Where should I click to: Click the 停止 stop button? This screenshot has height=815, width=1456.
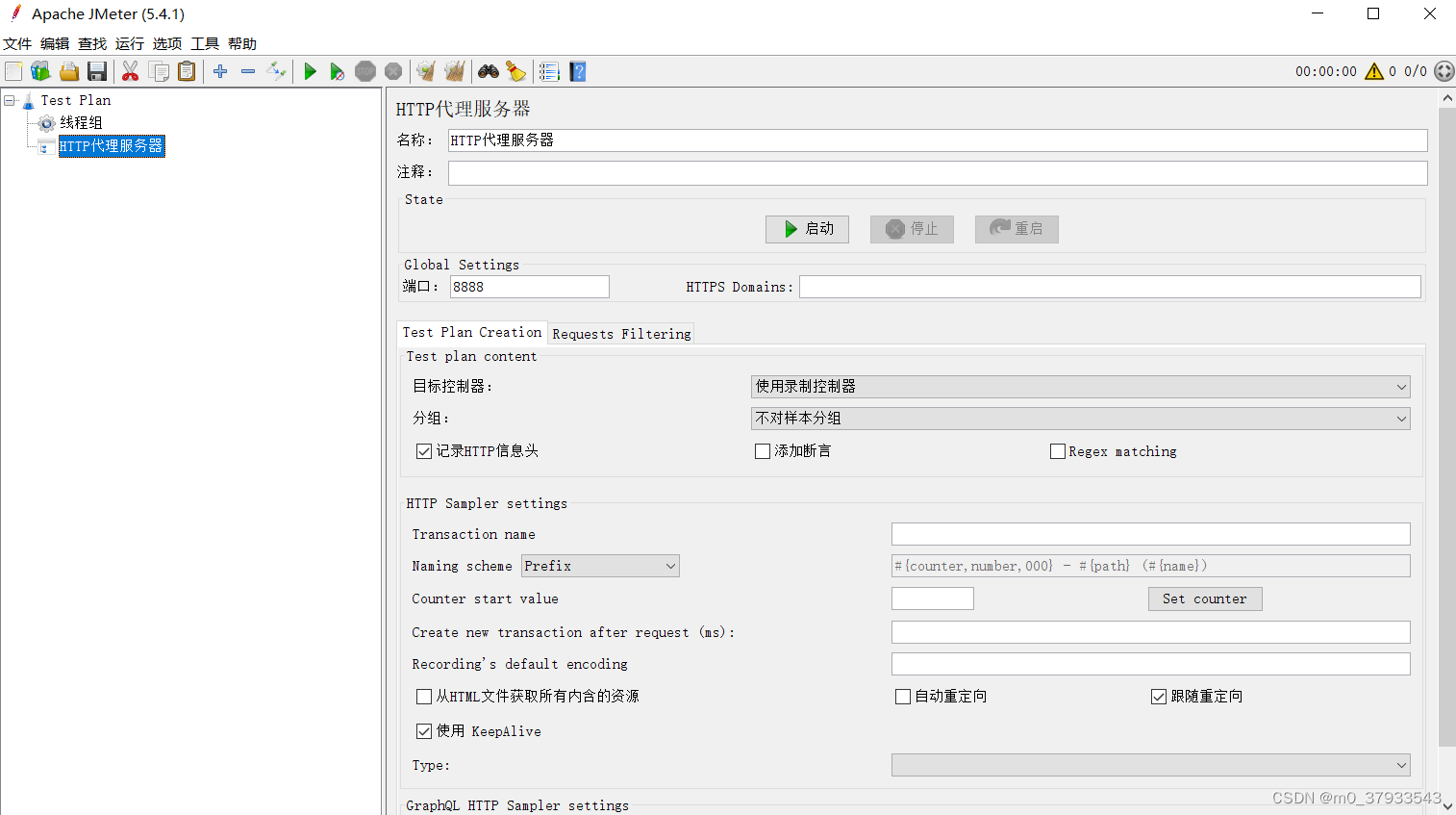(912, 229)
